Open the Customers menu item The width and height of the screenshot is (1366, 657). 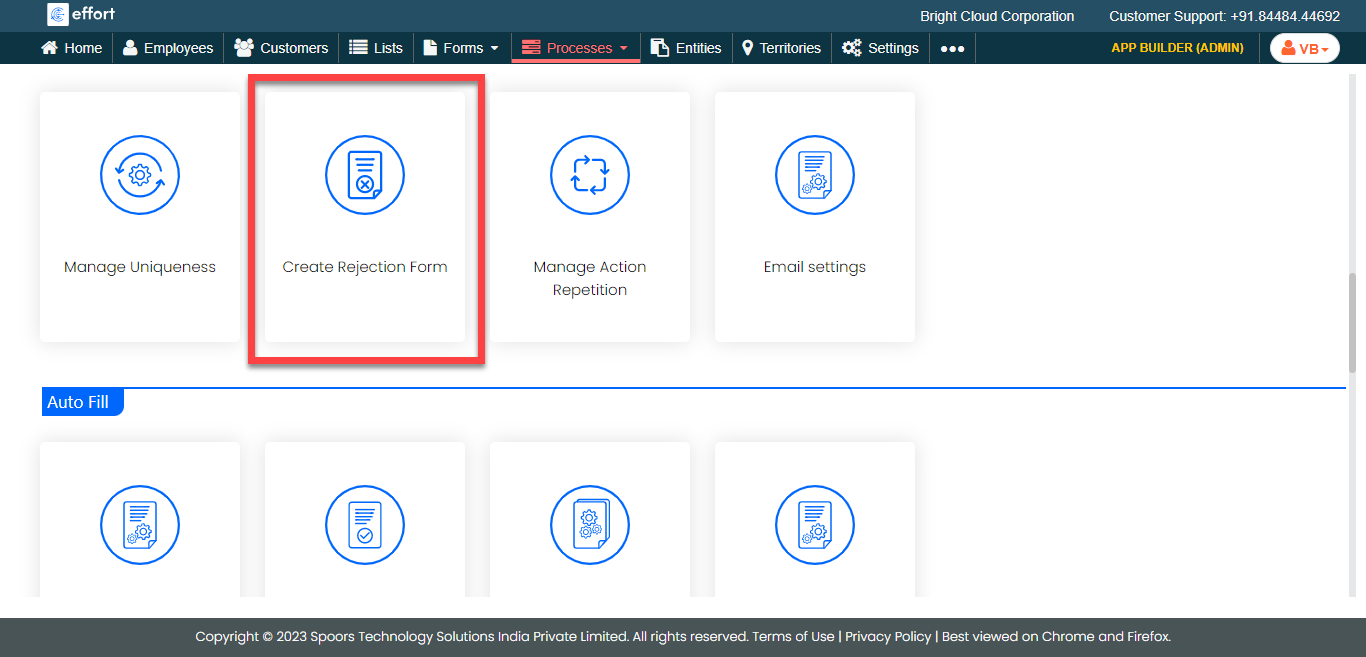tap(281, 48)
